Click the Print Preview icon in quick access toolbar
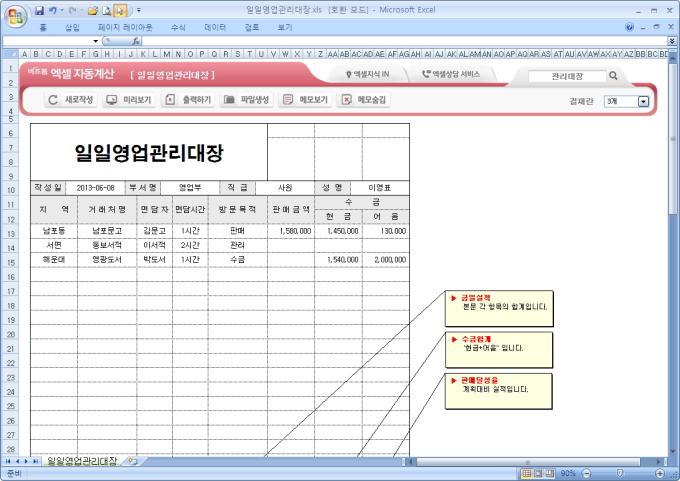This screenshot has width=680, height=481. (x=107, y=10)
